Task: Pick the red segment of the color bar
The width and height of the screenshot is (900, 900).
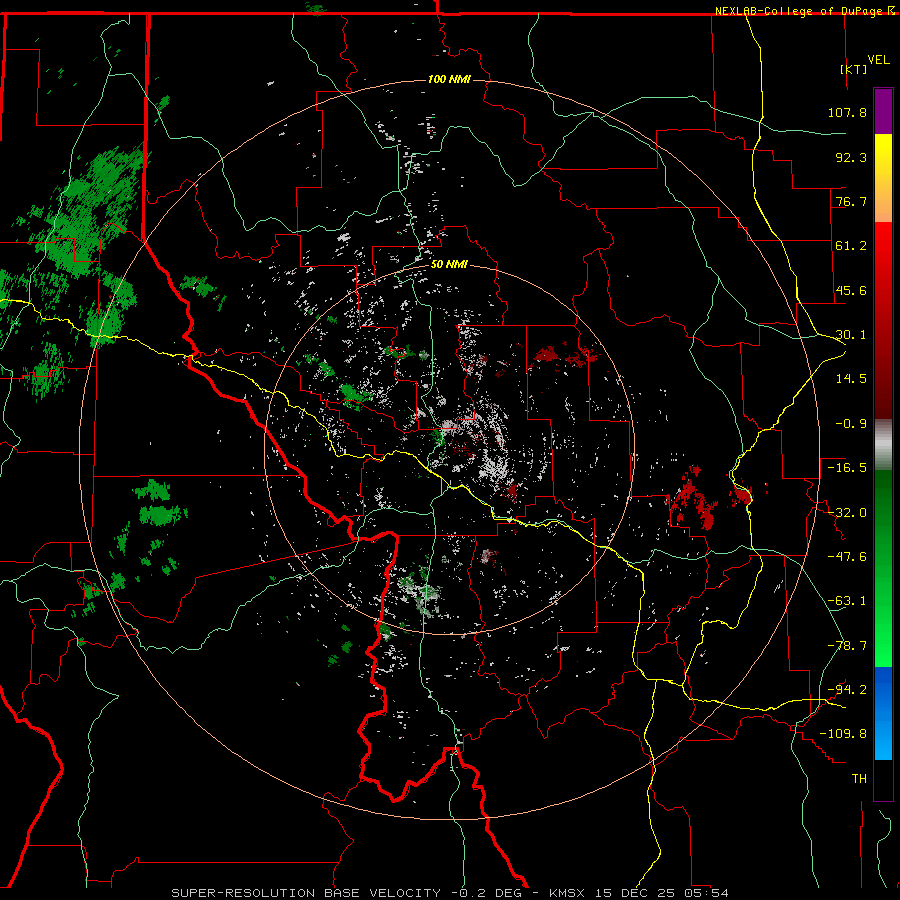Action: point(883,320)
